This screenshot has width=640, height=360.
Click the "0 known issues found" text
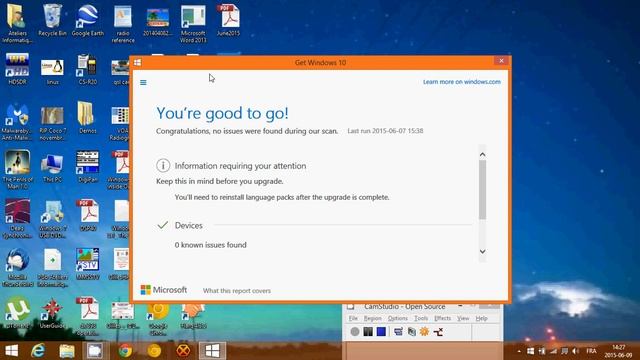coord(211,245)
